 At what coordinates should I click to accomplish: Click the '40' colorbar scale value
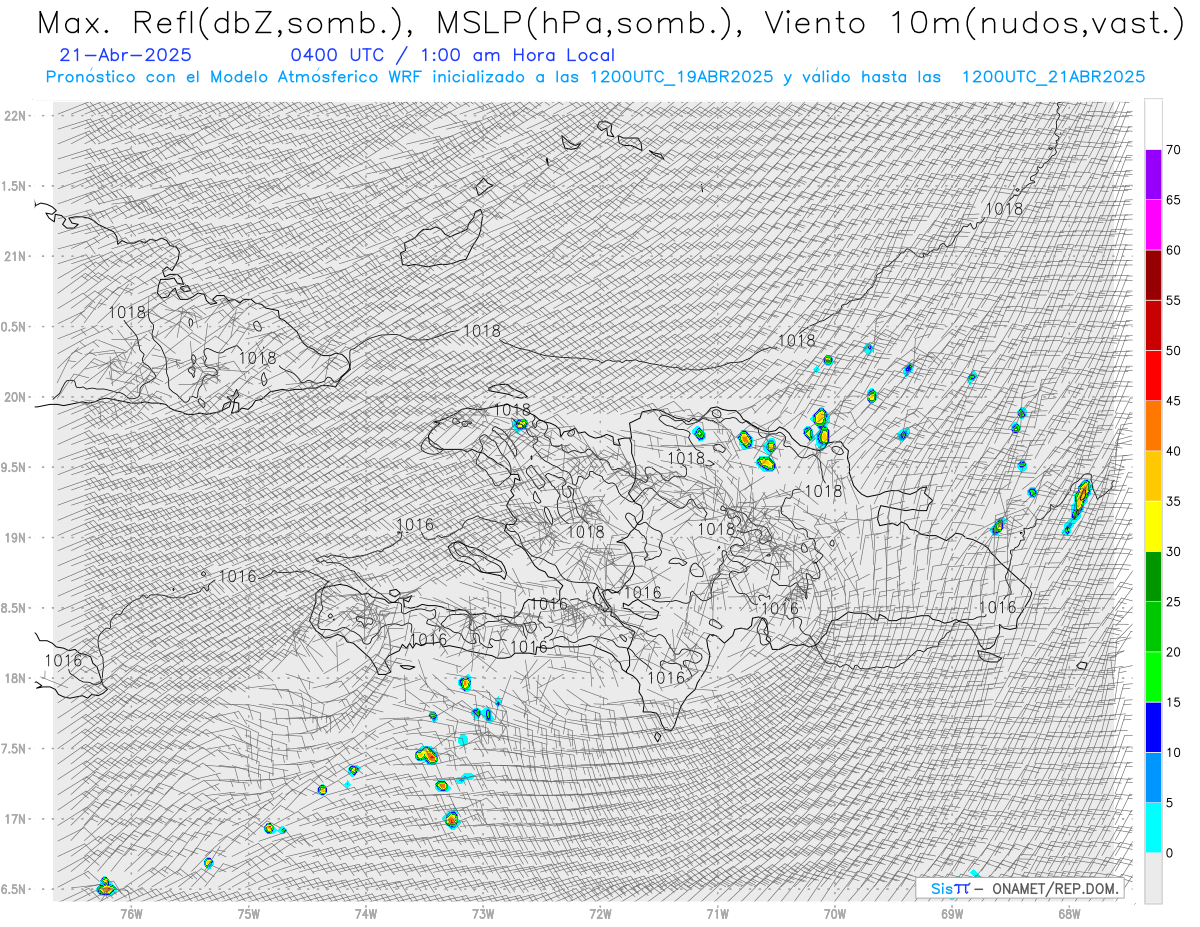pyautogui.click(x=1173, y=451)
